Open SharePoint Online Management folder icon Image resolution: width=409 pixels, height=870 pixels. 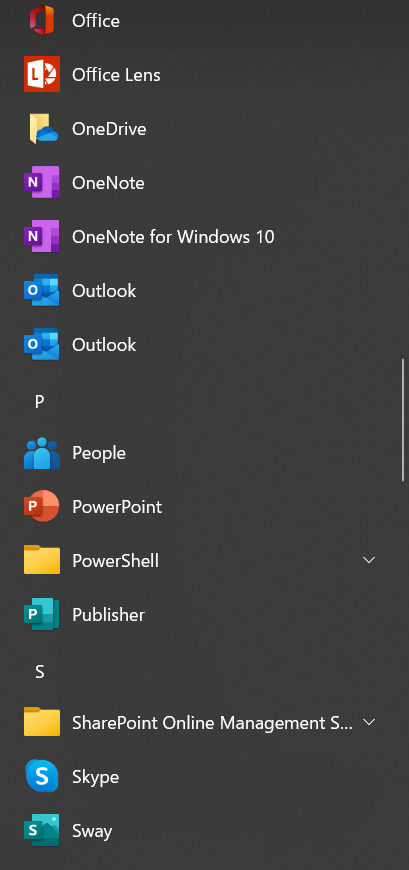pos(42,722)
